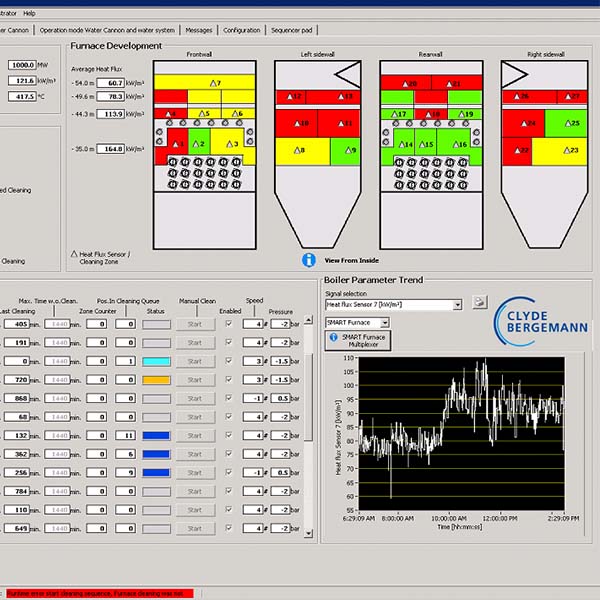The width and height of the screenshot is (600, 600).
Task: Click the 417.5 °C temperature field
Action: click(x=22, y=96)
